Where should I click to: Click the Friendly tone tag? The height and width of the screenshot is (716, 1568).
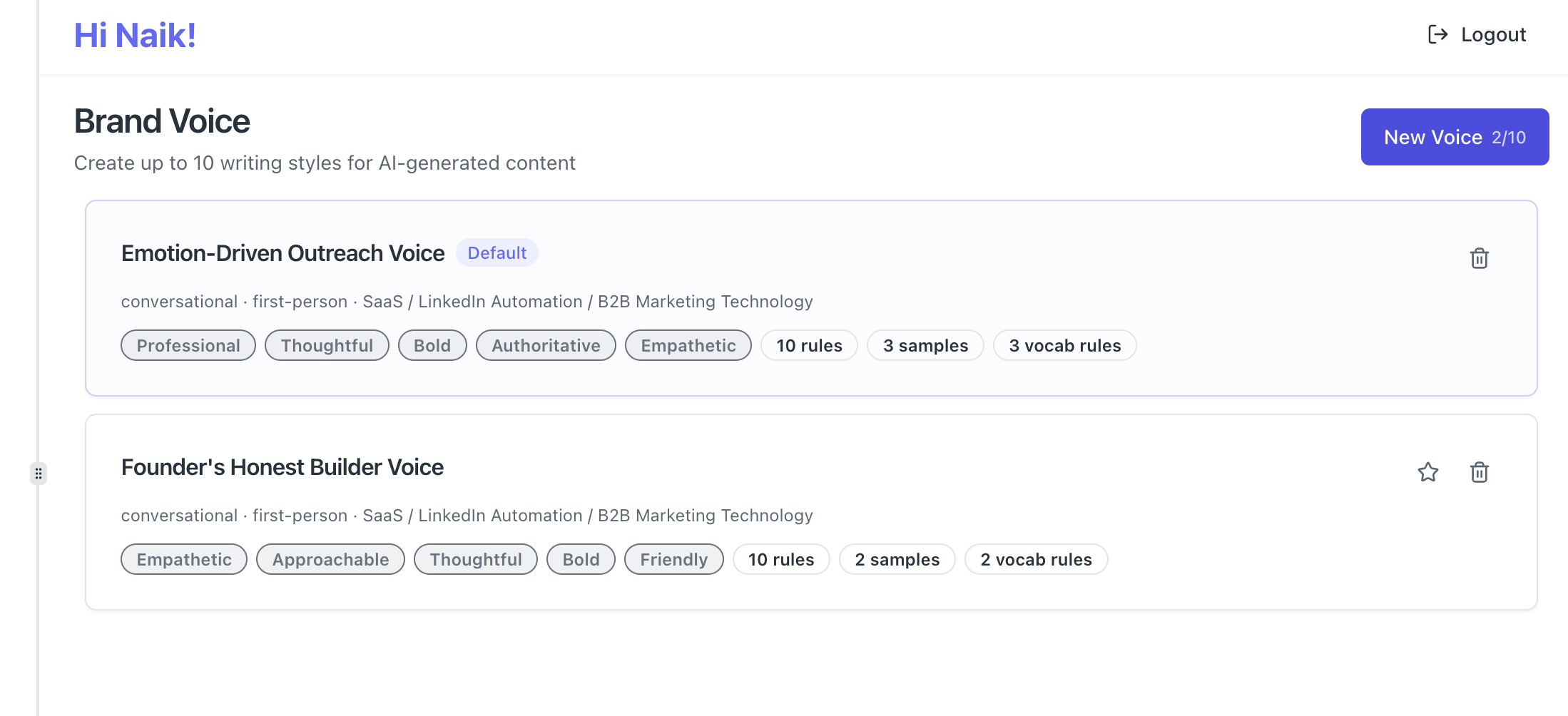tap(674, 559)
